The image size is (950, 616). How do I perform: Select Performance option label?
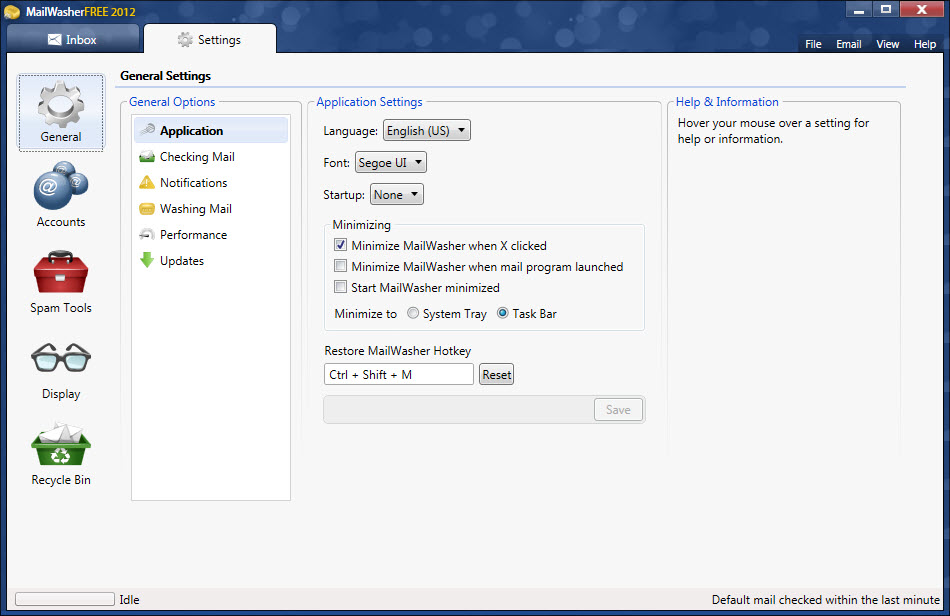[193, 234]
